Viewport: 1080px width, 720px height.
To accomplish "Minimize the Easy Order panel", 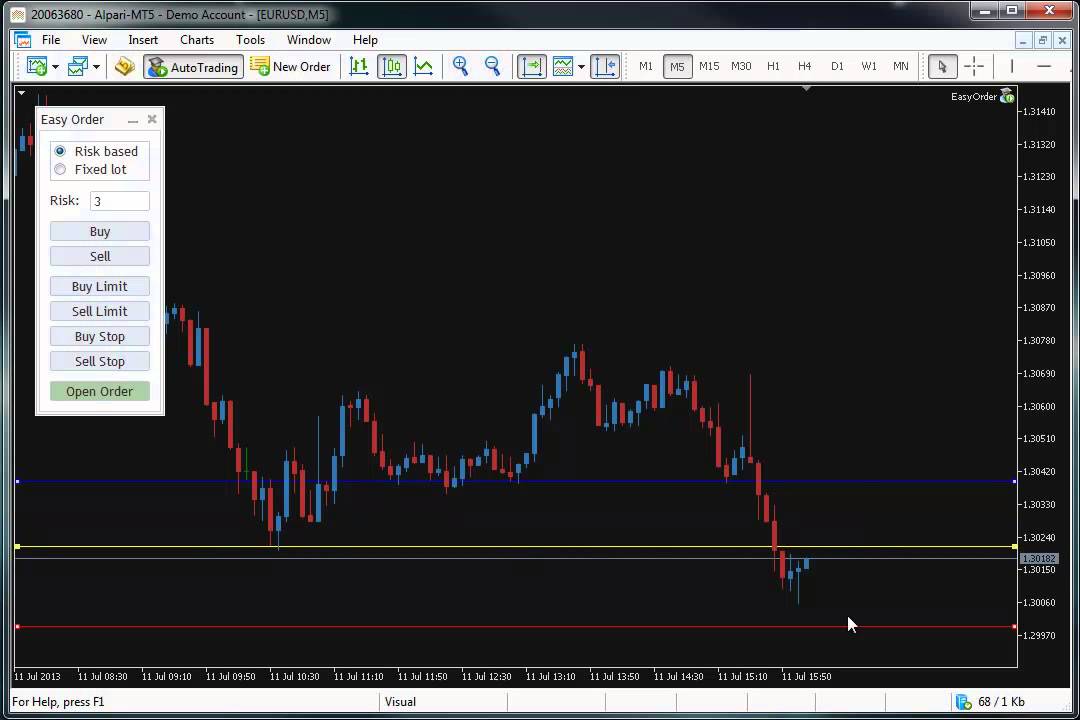I will [133, 120].
